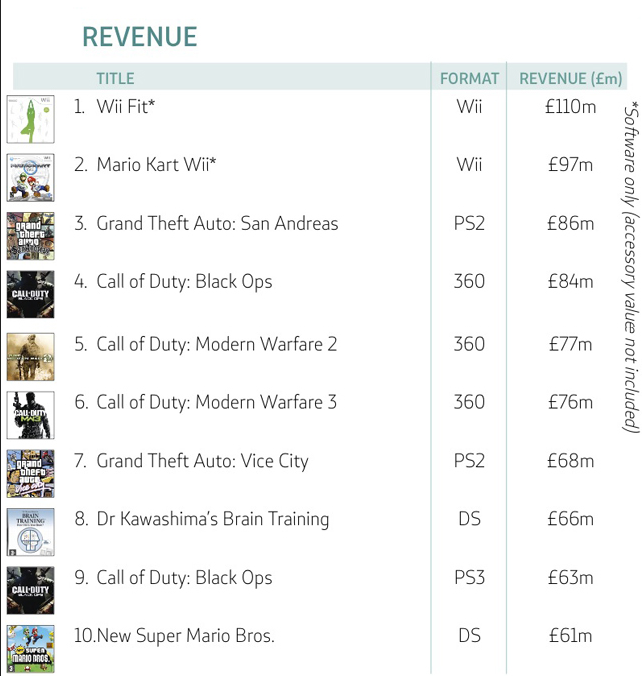Select the GTA Vice City cover thumbnail
The height and width of the screenshot is (692, 642).
(x=30, y=474)
